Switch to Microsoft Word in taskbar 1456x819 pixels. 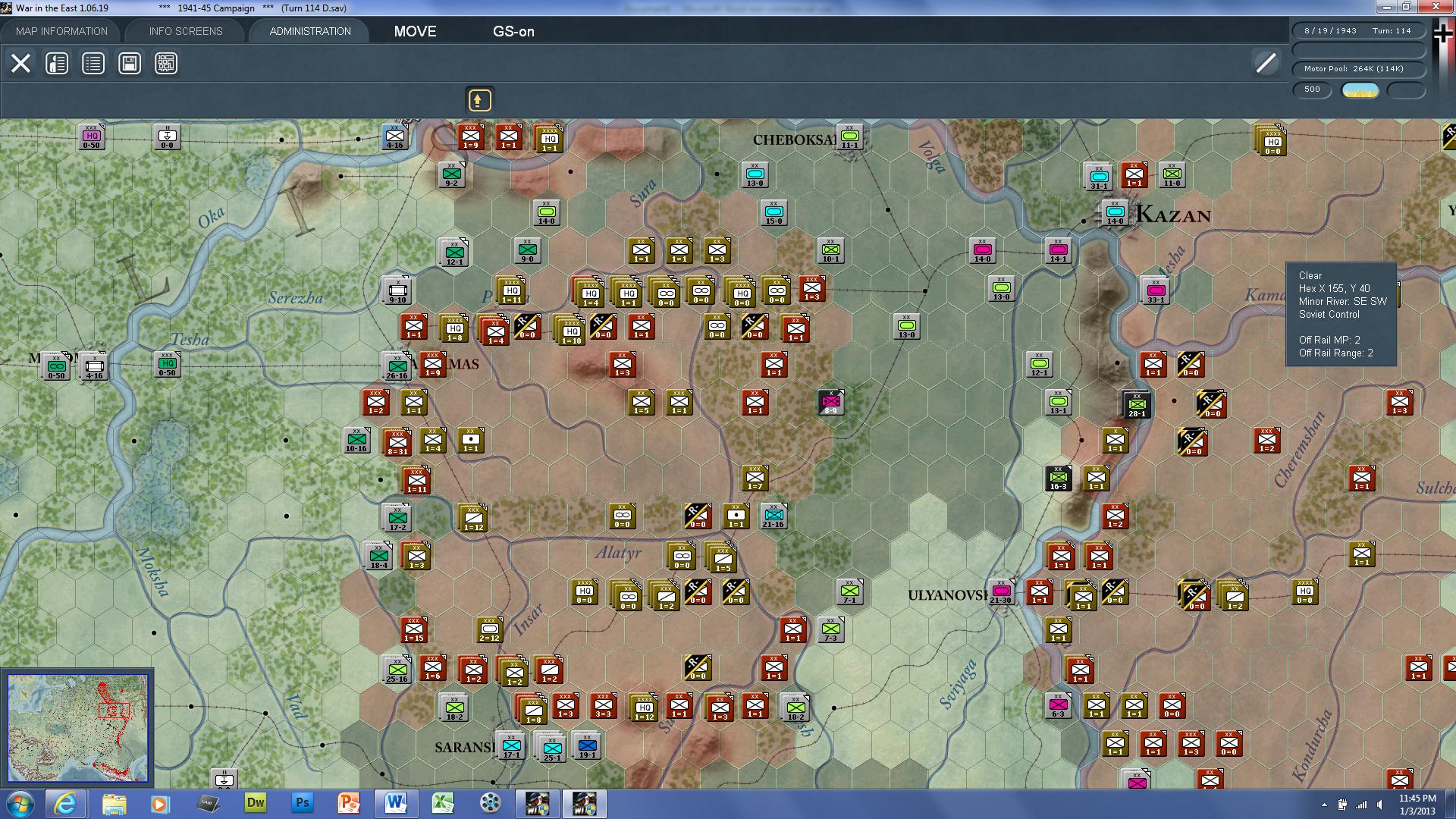(x=395, y=803)
